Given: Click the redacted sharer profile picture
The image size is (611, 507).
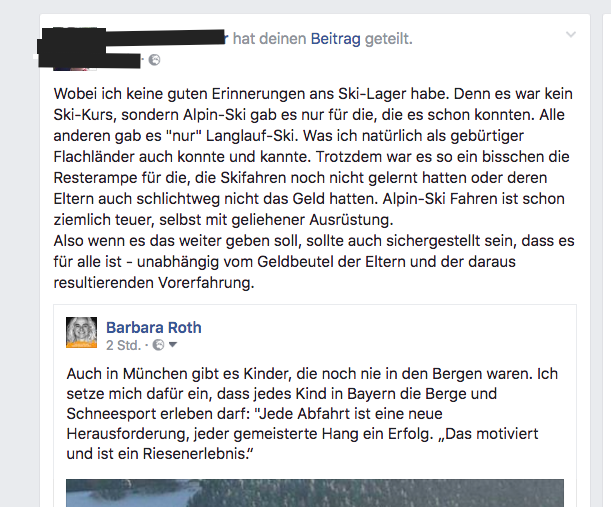Looking at the screenshot, I should (x=69, y=49).
